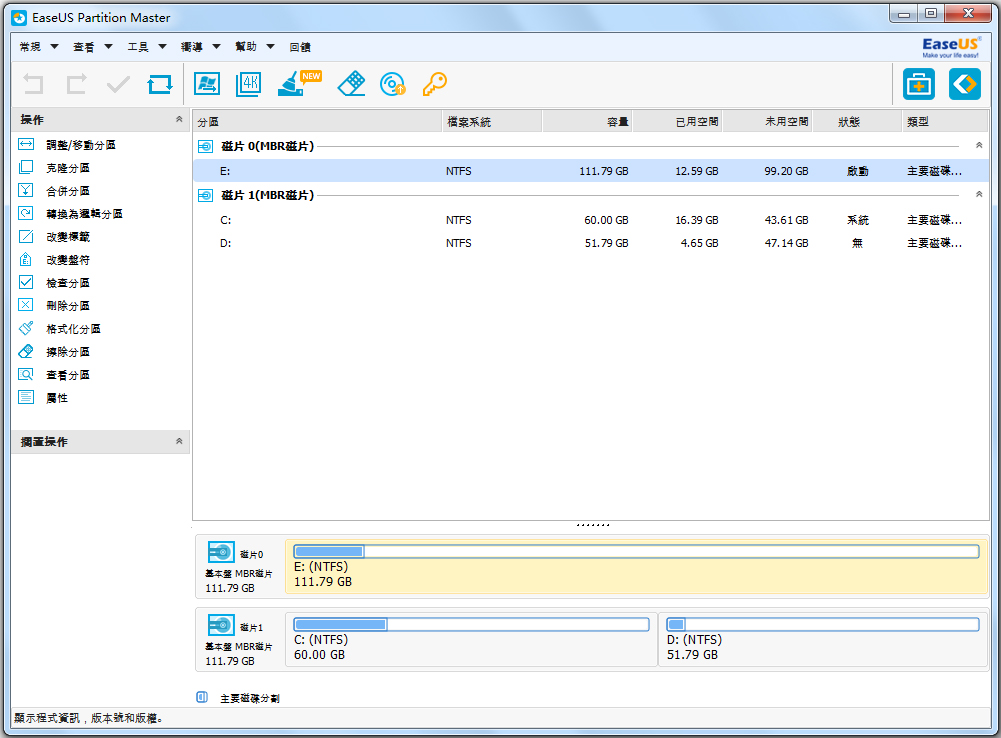Select 合併分區 in operations panel
1001x738 pixels.
click(x=68, y=191)
